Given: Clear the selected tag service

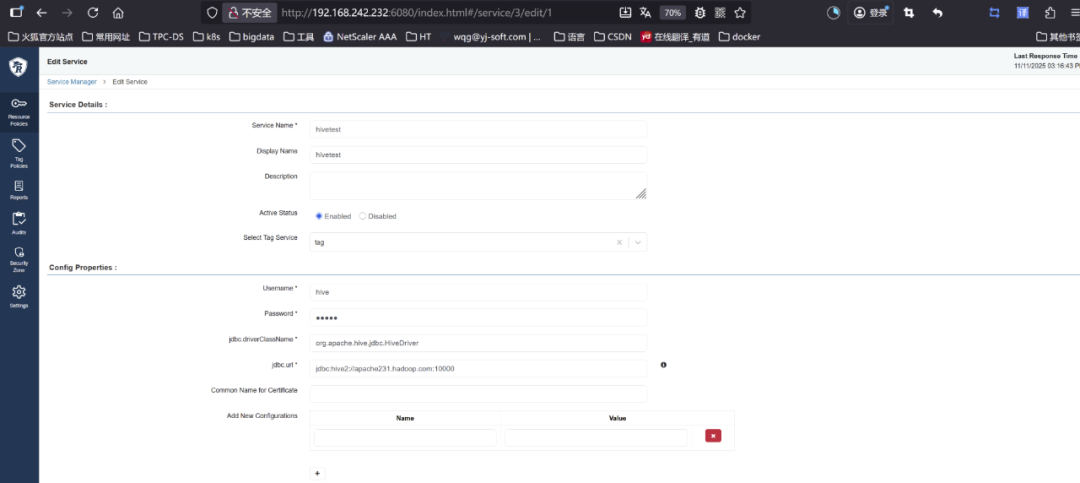Looking at the screenshot, I should pyautogui.click(x=619, y=242).
